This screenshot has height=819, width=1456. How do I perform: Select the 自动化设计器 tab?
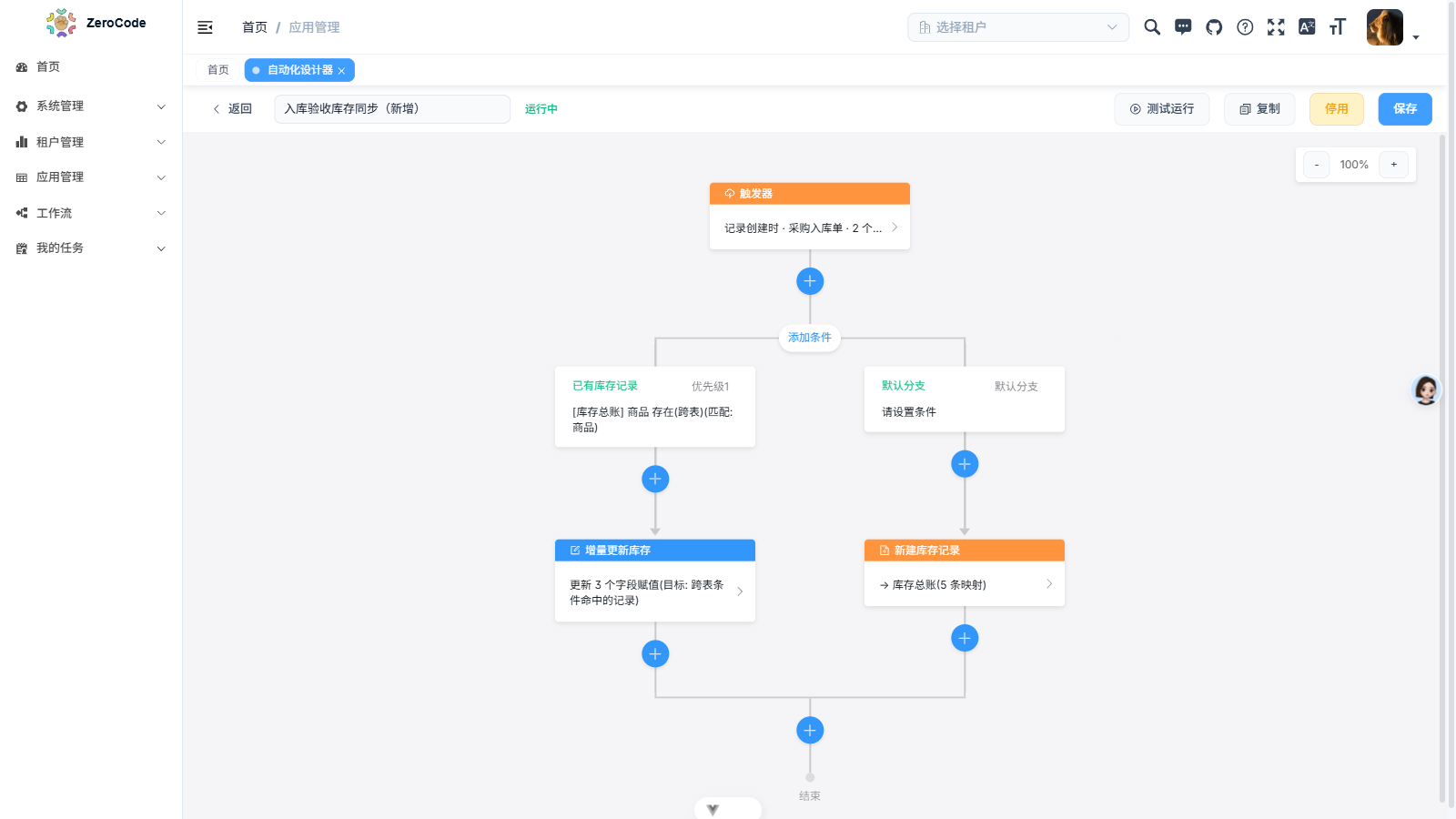(x=299, y=70)
